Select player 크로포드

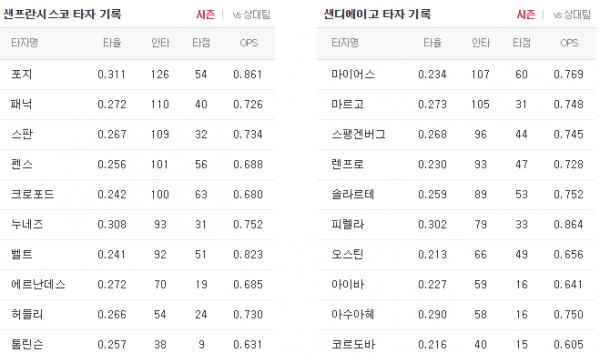[137, 194]
